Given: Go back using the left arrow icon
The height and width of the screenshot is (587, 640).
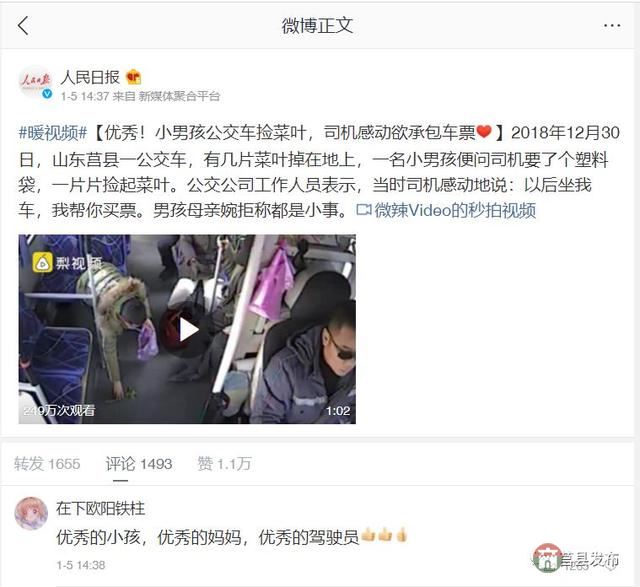Looking at the screenshot, I should (23, 26).
